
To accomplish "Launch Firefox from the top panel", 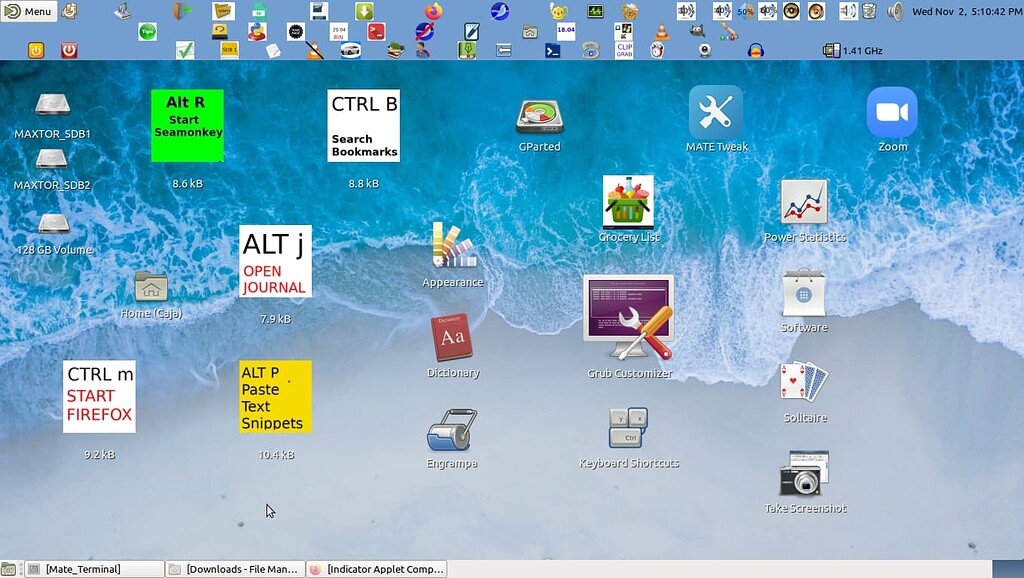I will tap(432, 11).
